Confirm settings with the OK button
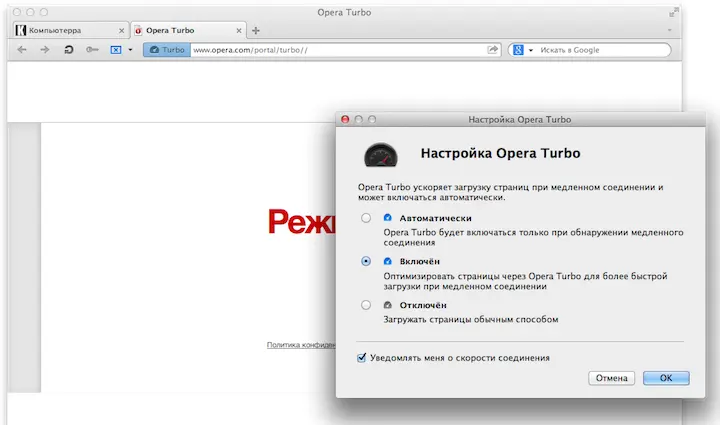This screenshot has height=425, width=720. (665, 378)
